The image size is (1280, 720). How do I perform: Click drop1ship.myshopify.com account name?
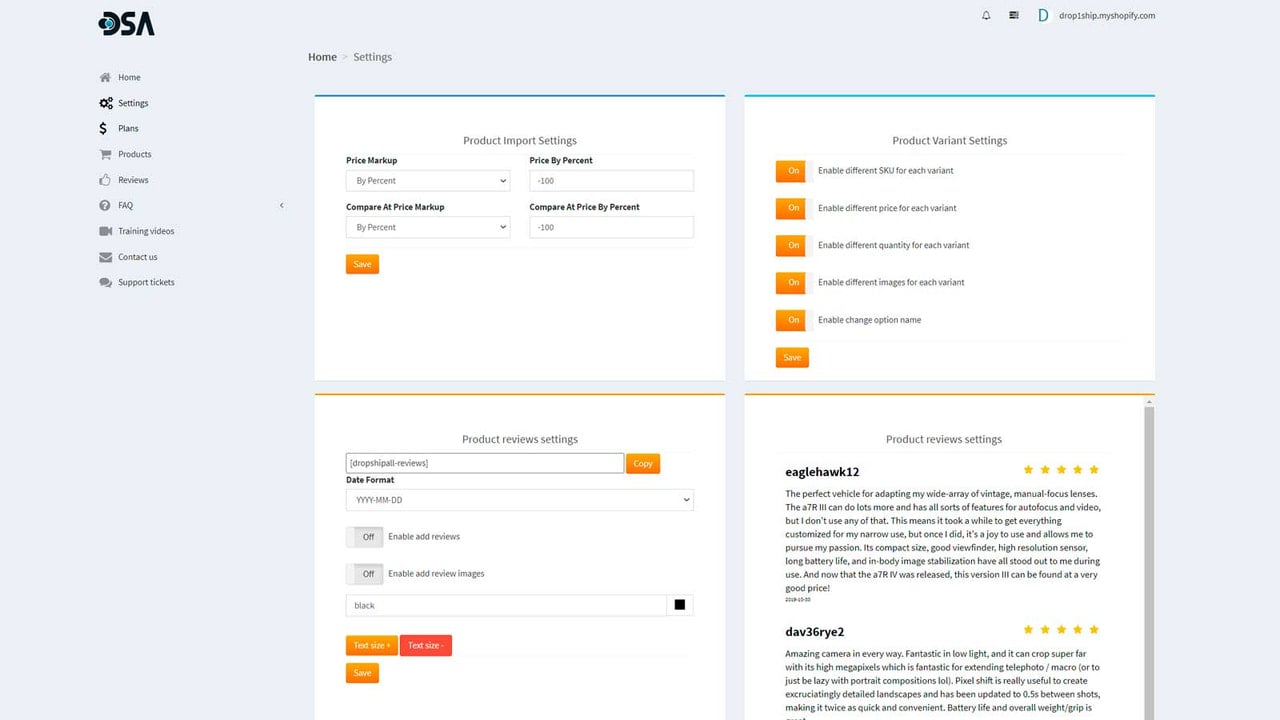click(1105, 16)
